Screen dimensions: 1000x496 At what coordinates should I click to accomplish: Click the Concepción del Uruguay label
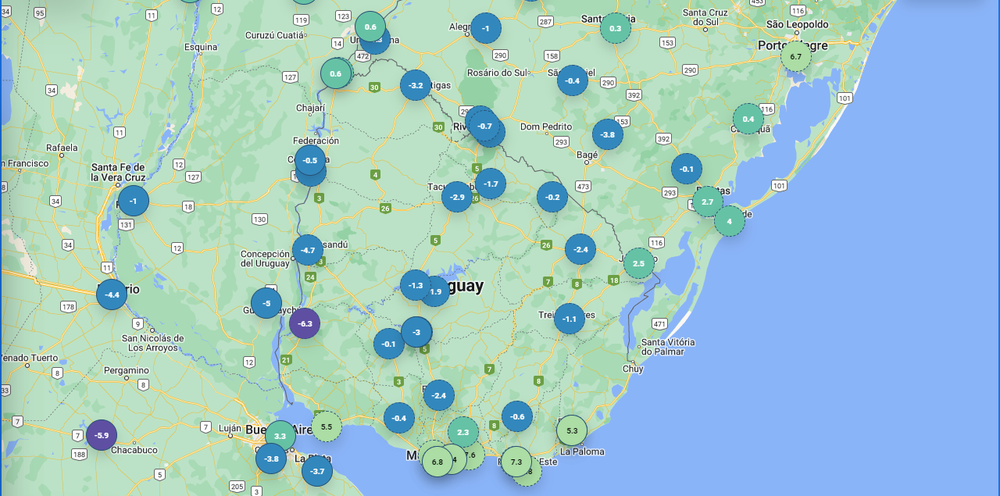coord(265,258)
